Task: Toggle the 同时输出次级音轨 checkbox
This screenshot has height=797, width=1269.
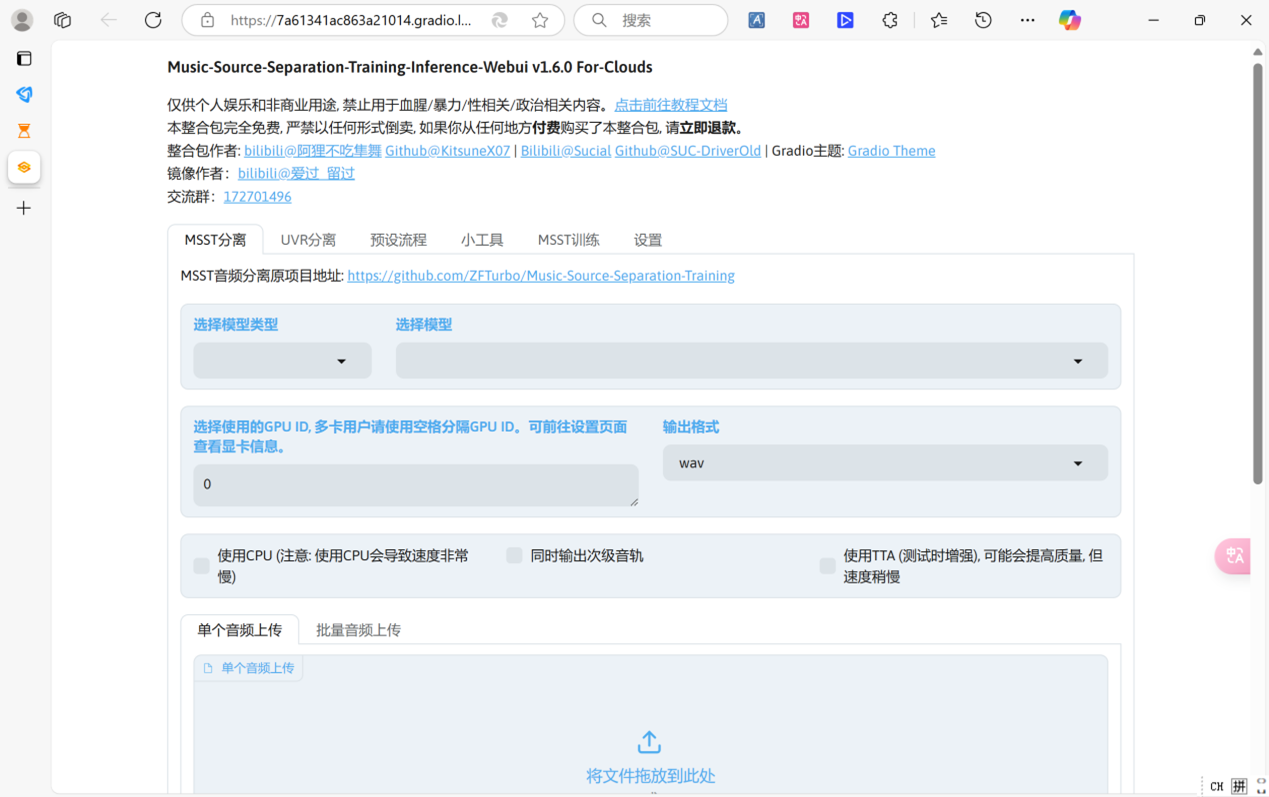Action: point(514,556)
